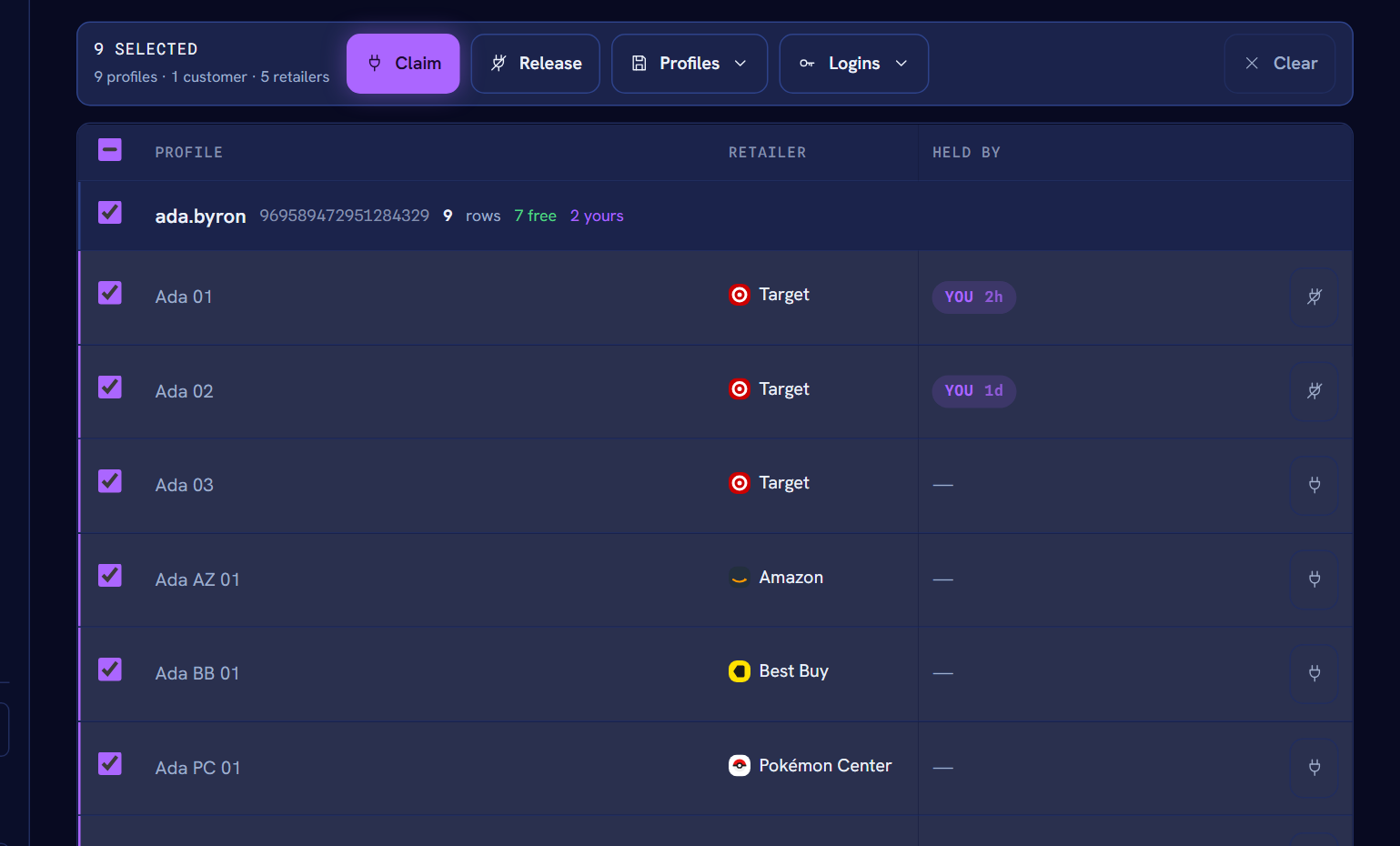1400x846 pixels.
Task: Uncheck the Ada 01 row checkbox
Action: (x=110, y=293)
